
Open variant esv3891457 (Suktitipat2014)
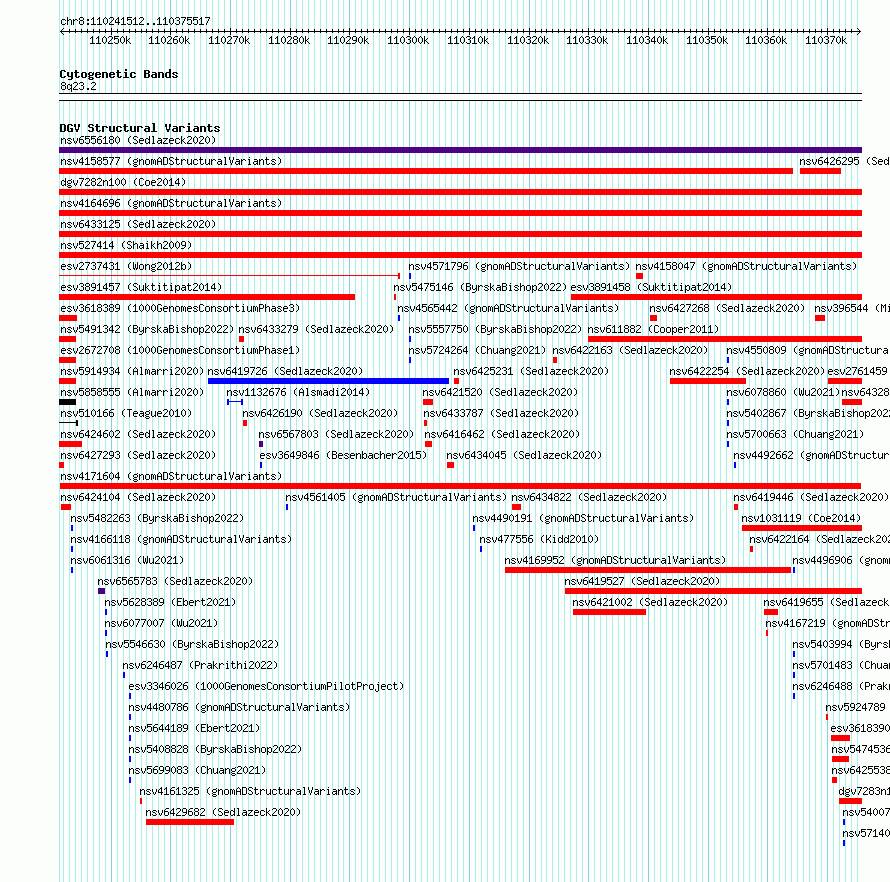click(x=141, y=287)
